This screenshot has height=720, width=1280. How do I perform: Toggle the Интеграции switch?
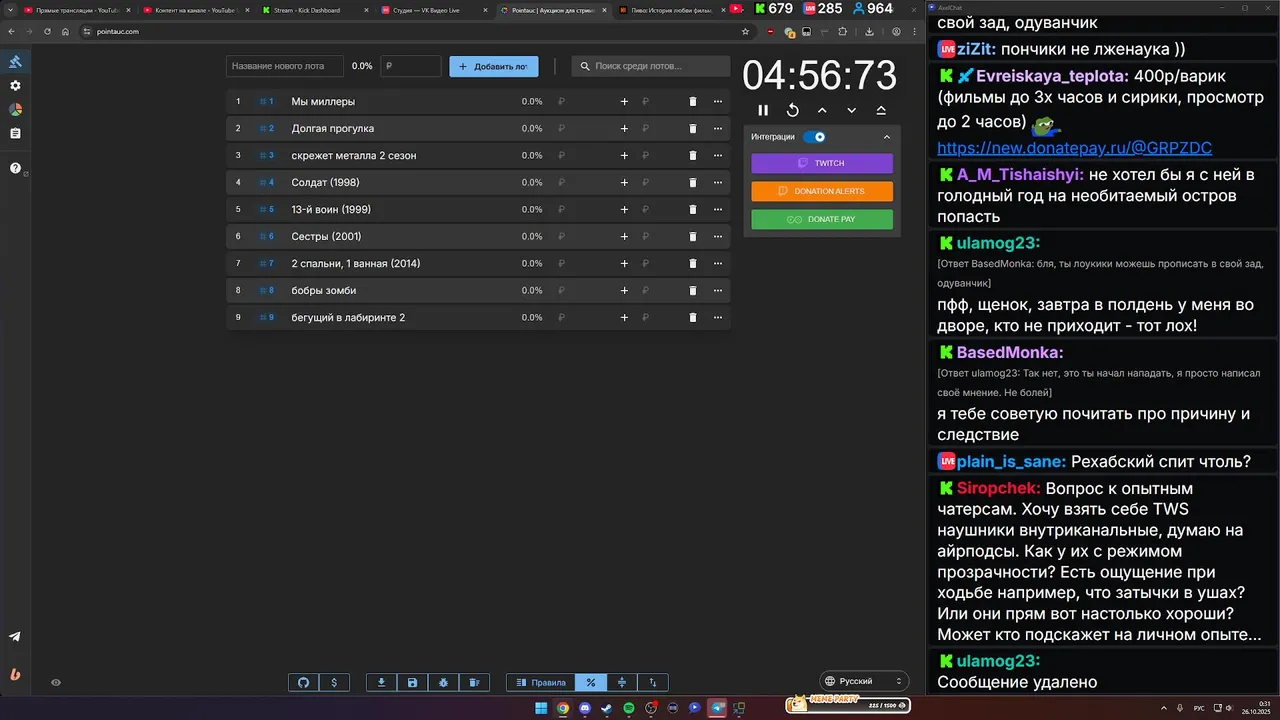(815, 137)
